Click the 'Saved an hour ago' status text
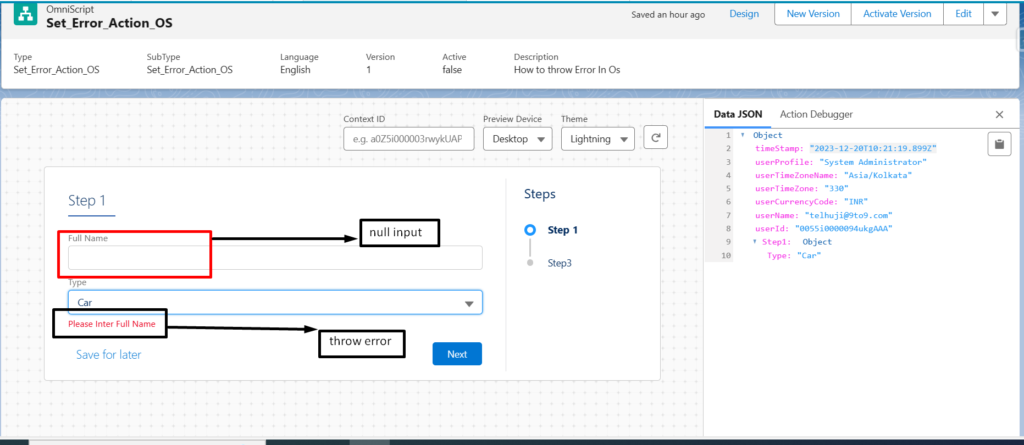 click(668, 14)
